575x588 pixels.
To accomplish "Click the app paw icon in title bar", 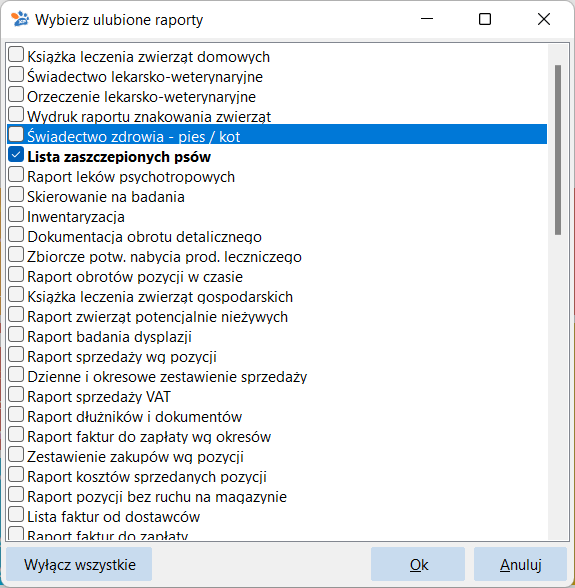I will click(20, 19).
